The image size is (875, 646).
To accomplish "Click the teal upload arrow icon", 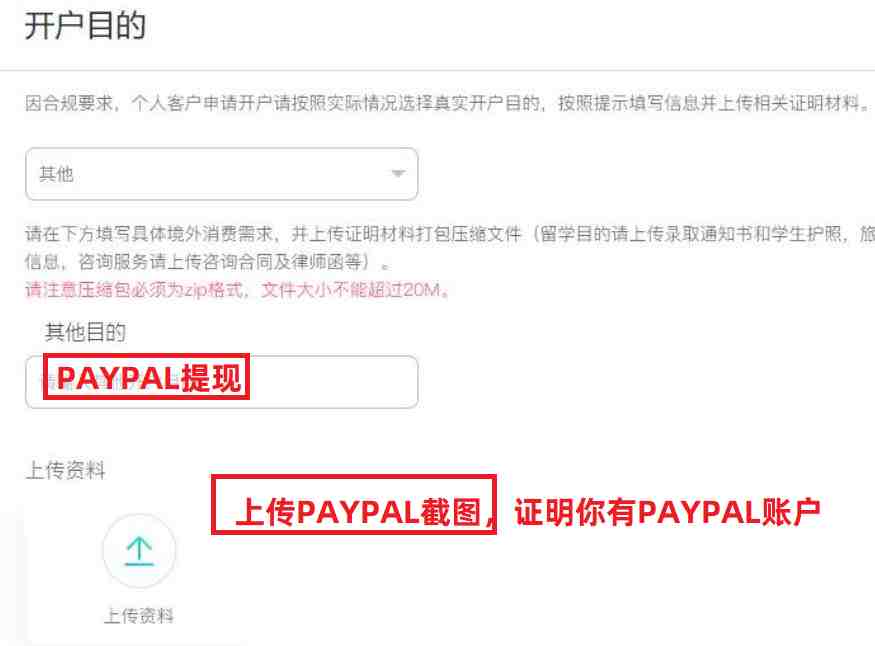I will (139, 551).
